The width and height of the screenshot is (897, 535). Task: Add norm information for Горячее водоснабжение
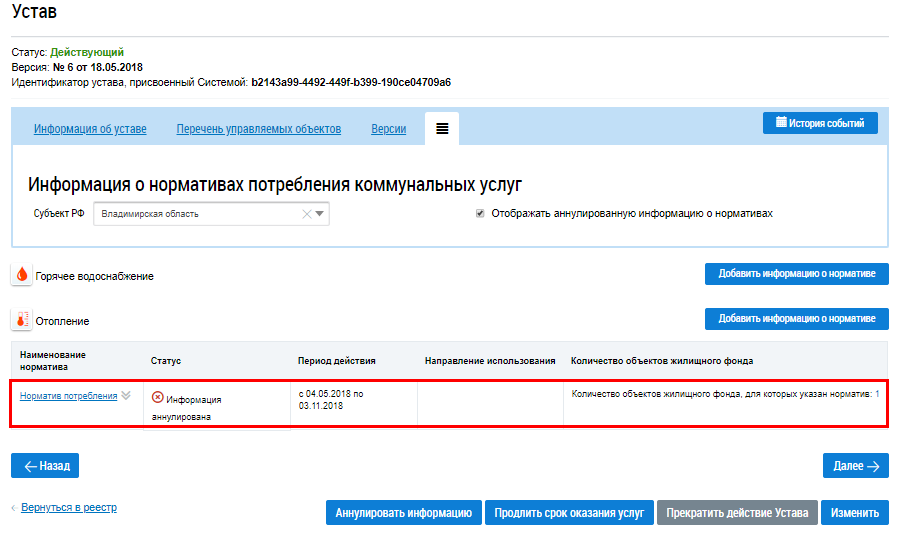coord(796,274)
